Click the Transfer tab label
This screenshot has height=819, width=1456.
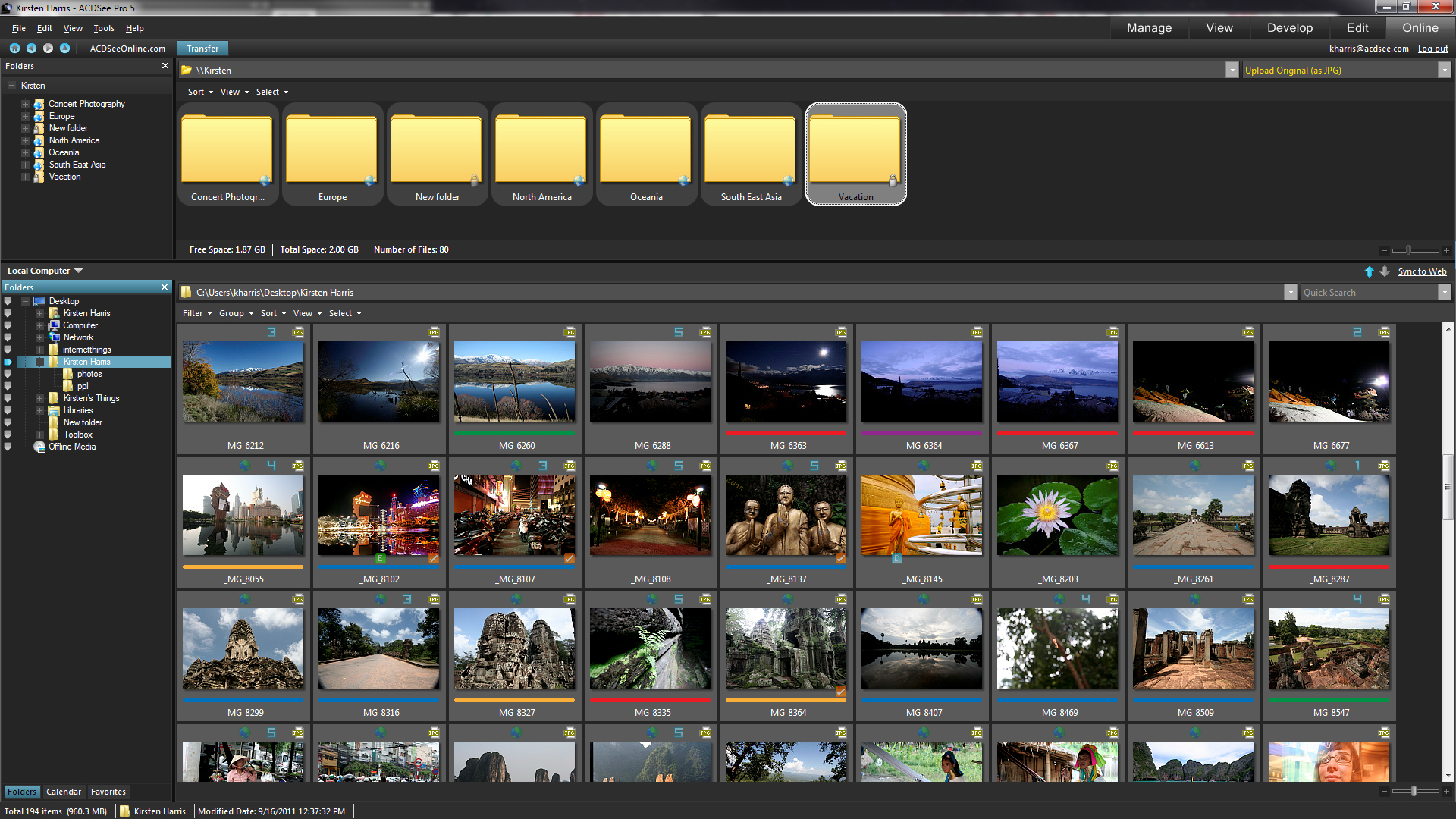201,48
